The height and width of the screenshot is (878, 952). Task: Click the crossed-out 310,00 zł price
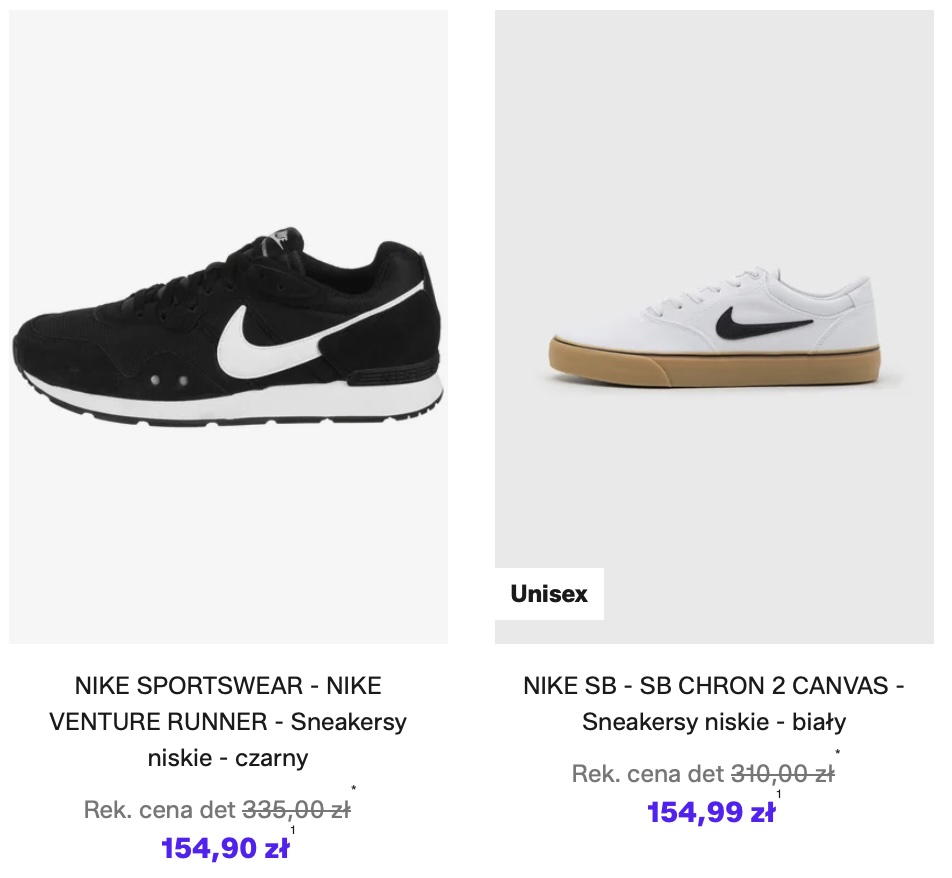point(783,774)
